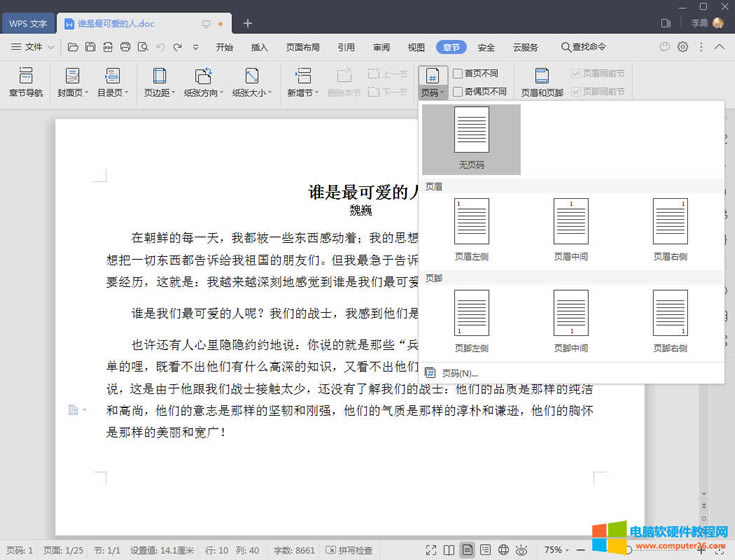Tick the 奇偶页不同 checkbox
The width and height of the screenshot is (735, 560).
tap(458, 91)
